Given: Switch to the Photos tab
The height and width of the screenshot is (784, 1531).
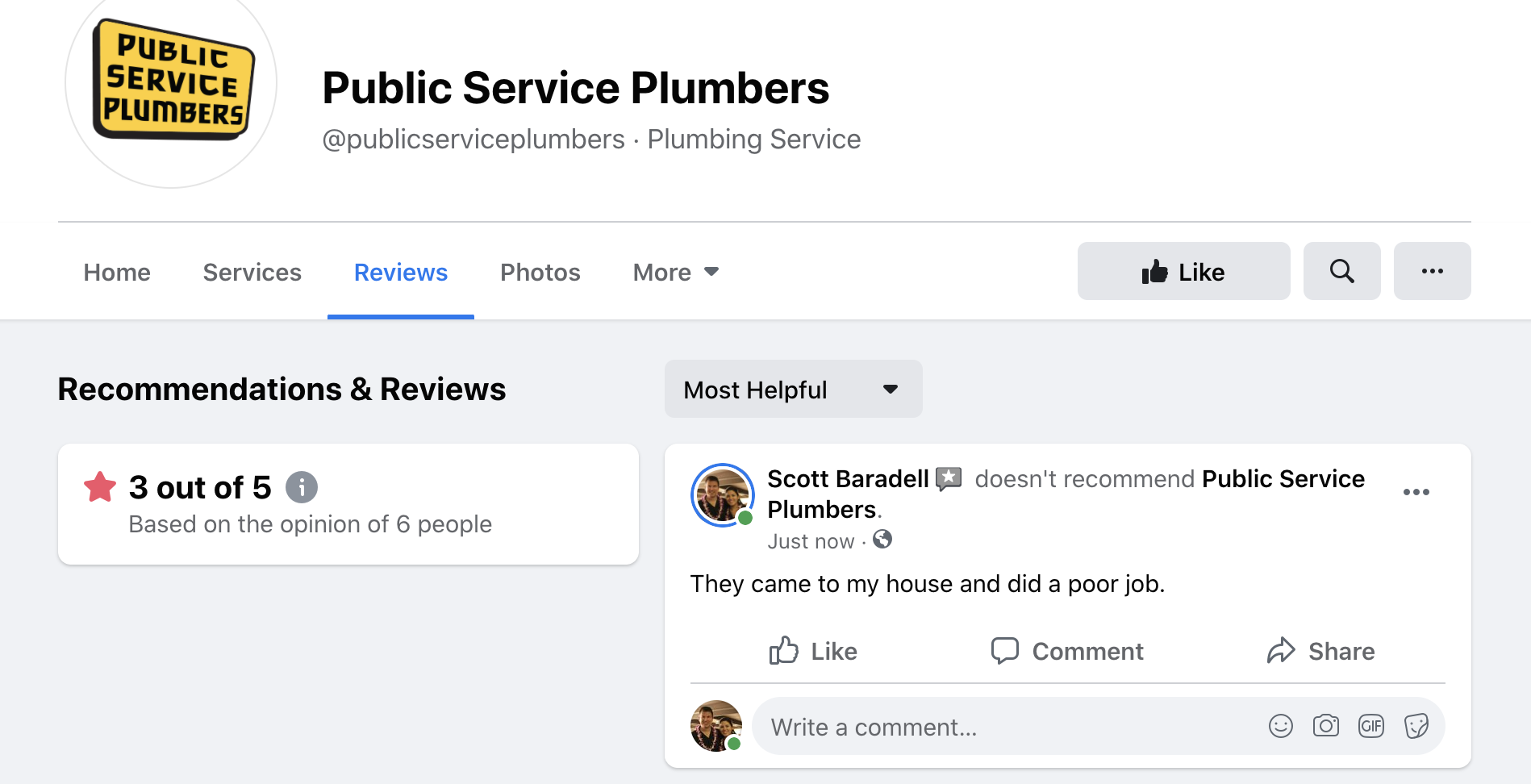Looking at the screenshot, I should tap(540, 272).
